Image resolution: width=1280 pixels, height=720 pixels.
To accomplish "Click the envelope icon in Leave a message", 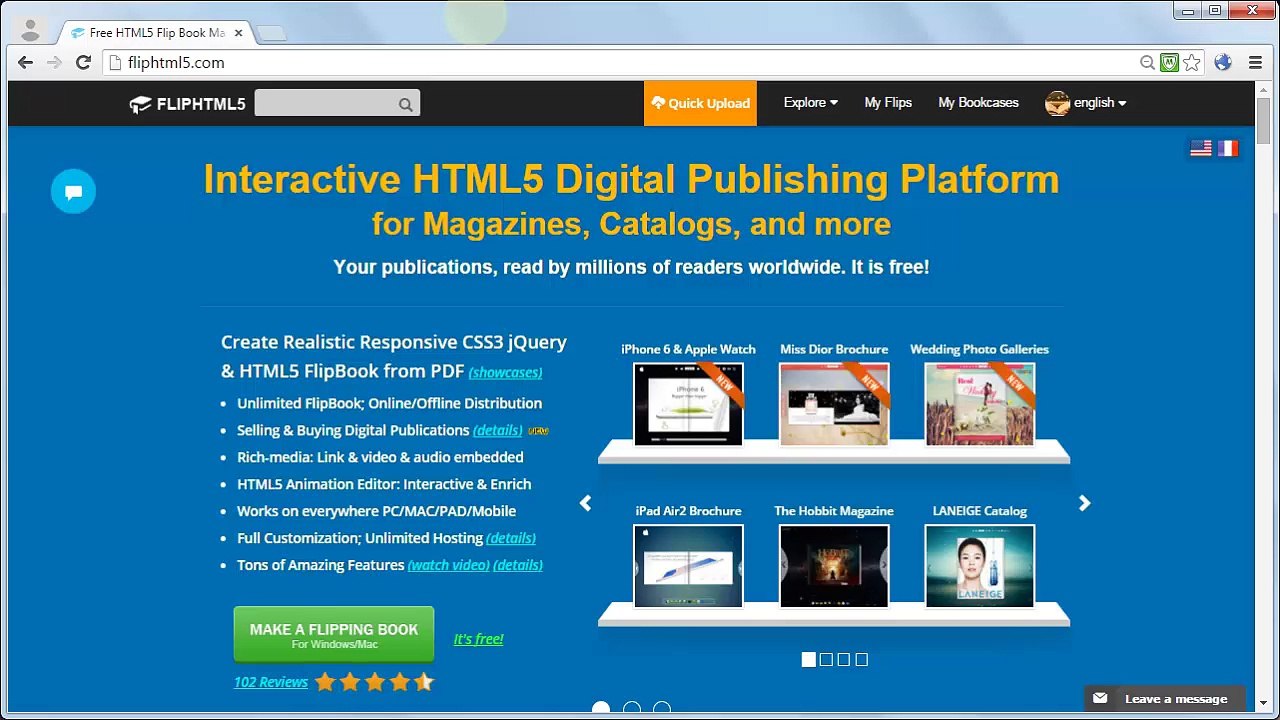I will click(x=1100, y=698).
